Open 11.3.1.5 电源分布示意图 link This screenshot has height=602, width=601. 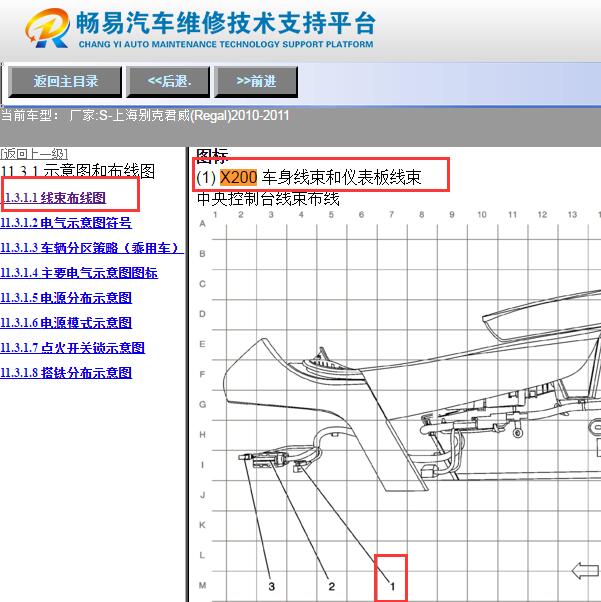pyautogui.click(x=66, y=298)
